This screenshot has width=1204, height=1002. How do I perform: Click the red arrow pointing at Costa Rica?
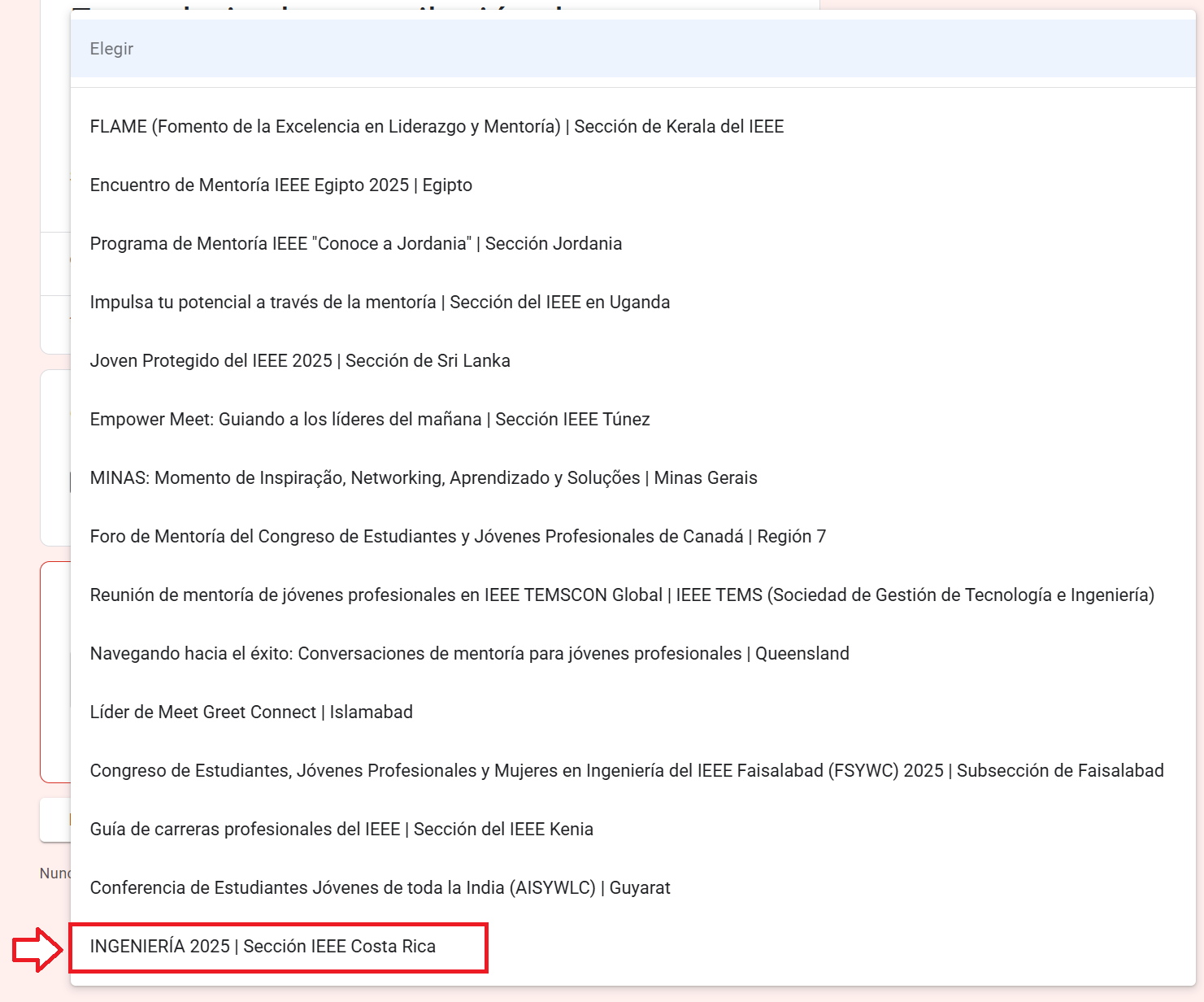pos(37,950)
